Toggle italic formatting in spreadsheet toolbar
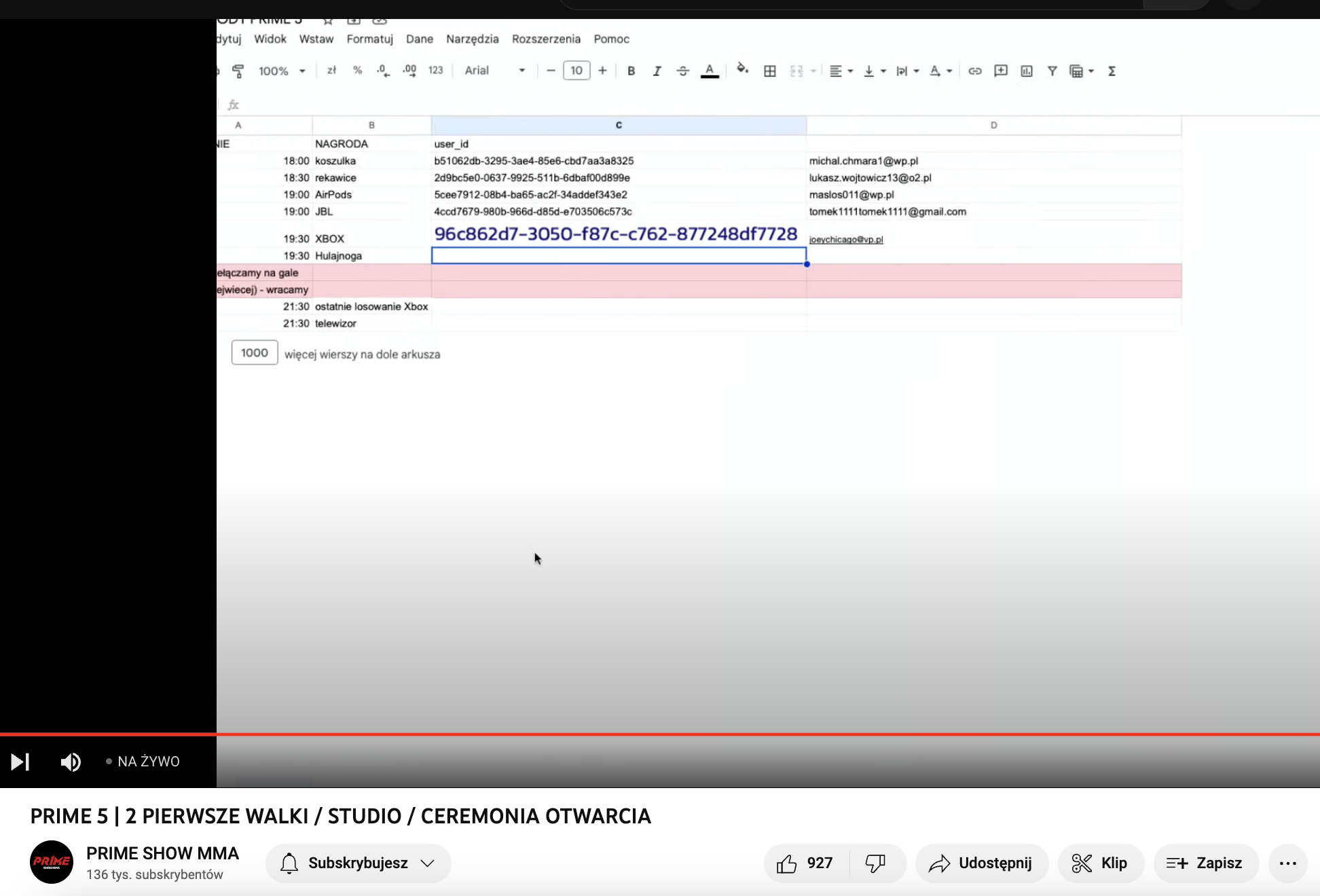The image size is (1320, 896). tap(657, 71)
